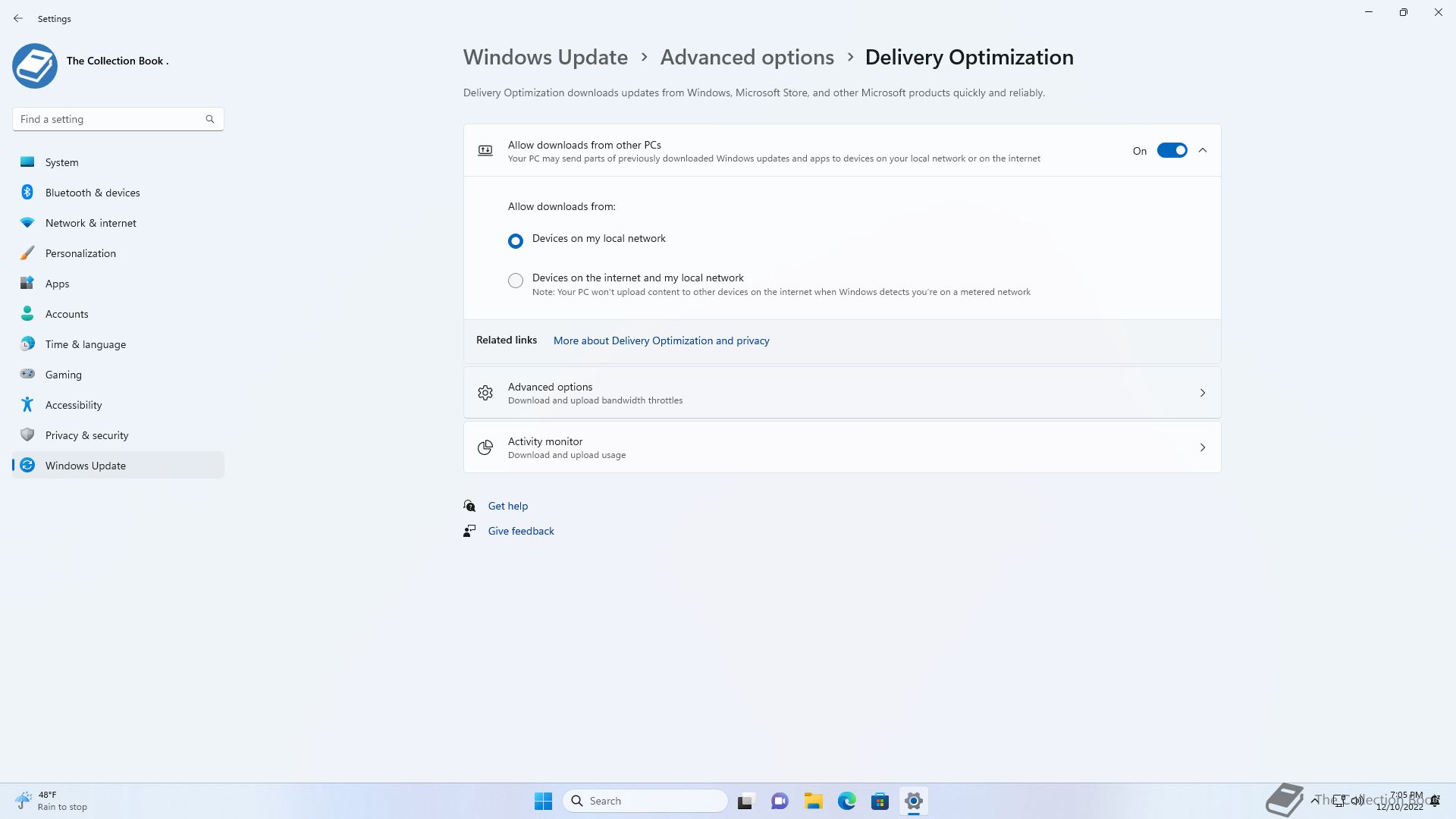The image size is (1456, 819).
Task: Open Gaming settings label
Action: coord(64,375)
